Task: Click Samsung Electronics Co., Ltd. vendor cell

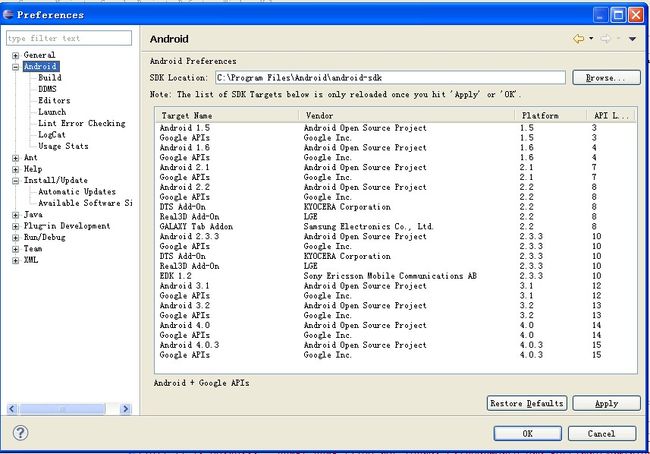Action: (x=369, y=227)
